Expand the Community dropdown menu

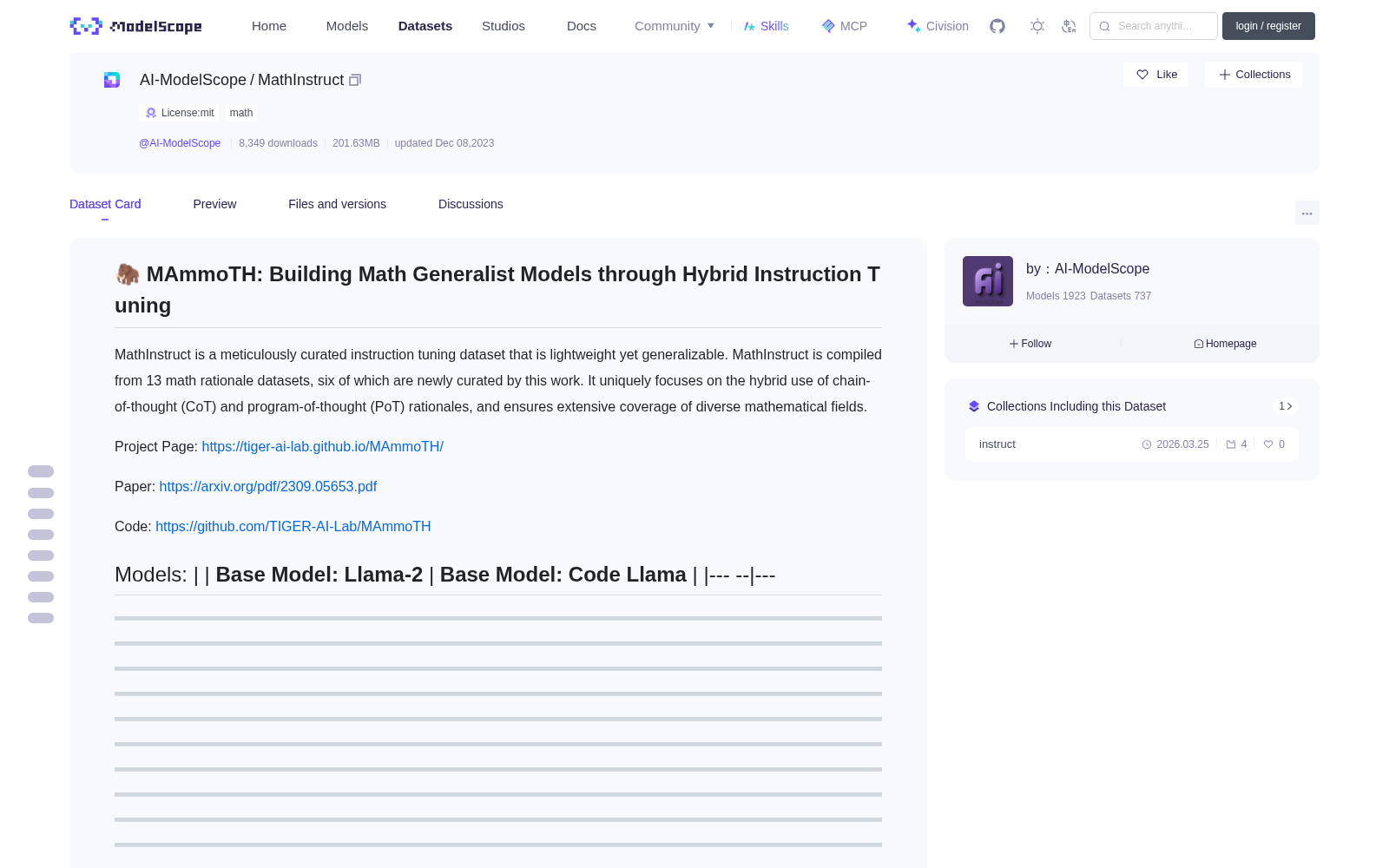point(675,26)
